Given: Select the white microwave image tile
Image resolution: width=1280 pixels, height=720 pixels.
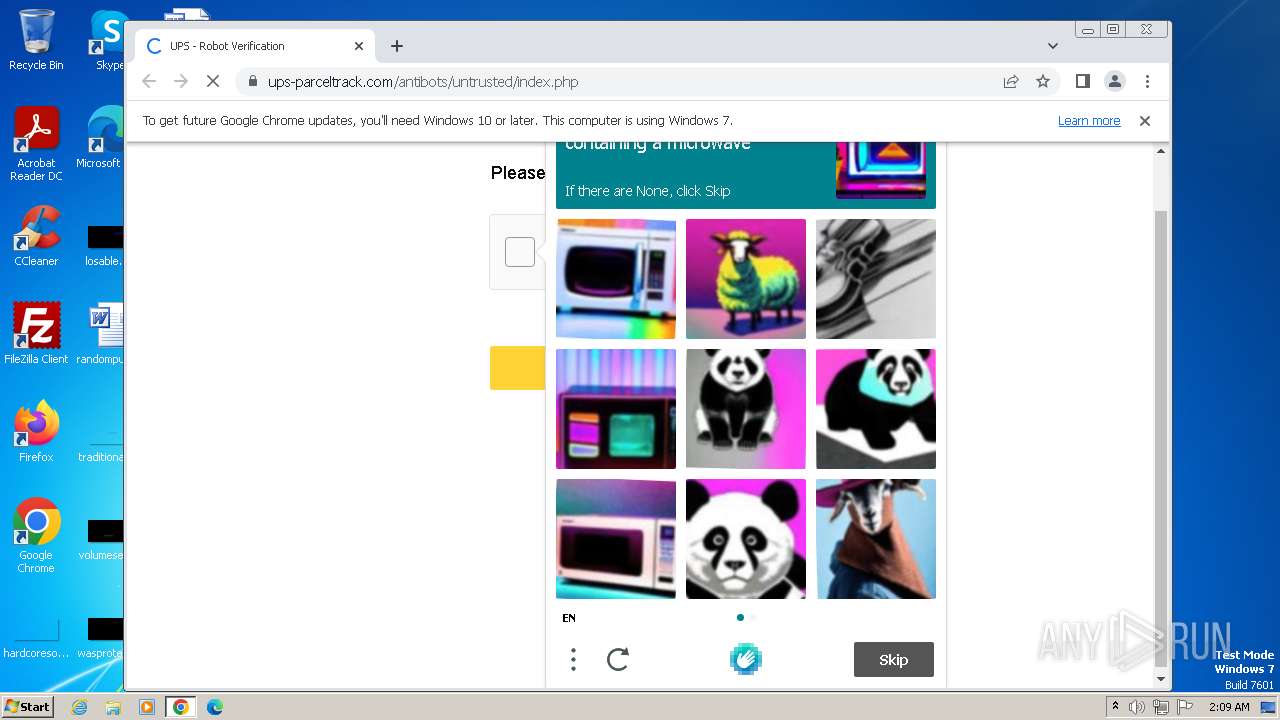Looking at the screenshot, I should point(616,279).
